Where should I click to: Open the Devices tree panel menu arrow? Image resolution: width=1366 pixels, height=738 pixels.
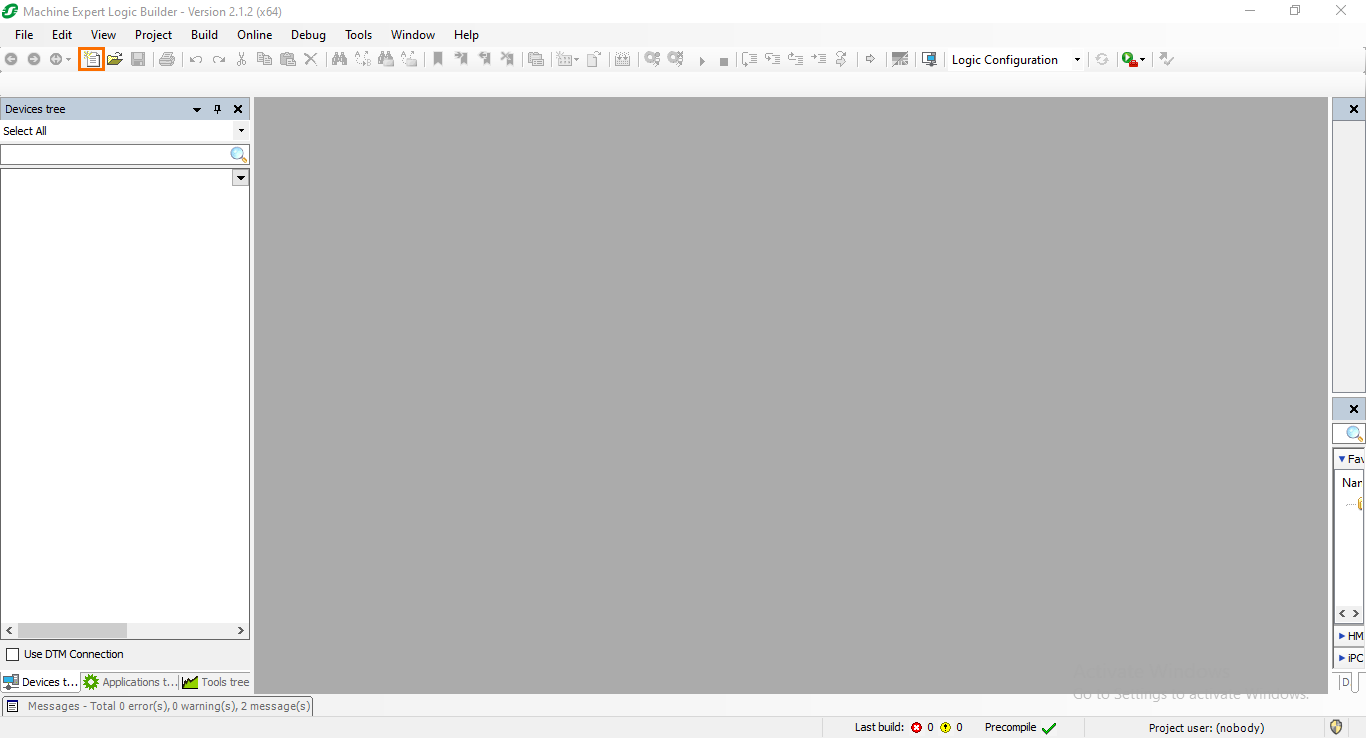(x=197, y=109)
